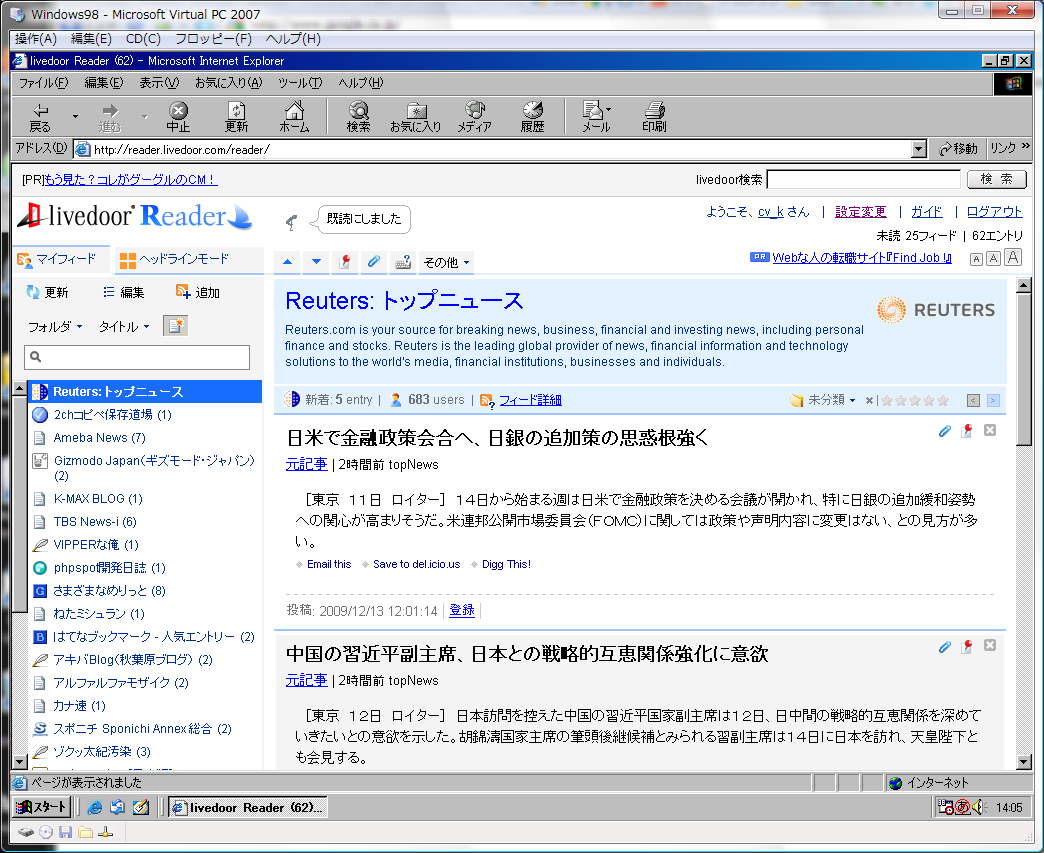Set the medium font size A button
This screenshot has height=853, width=1044.
(x=993, y=258)
